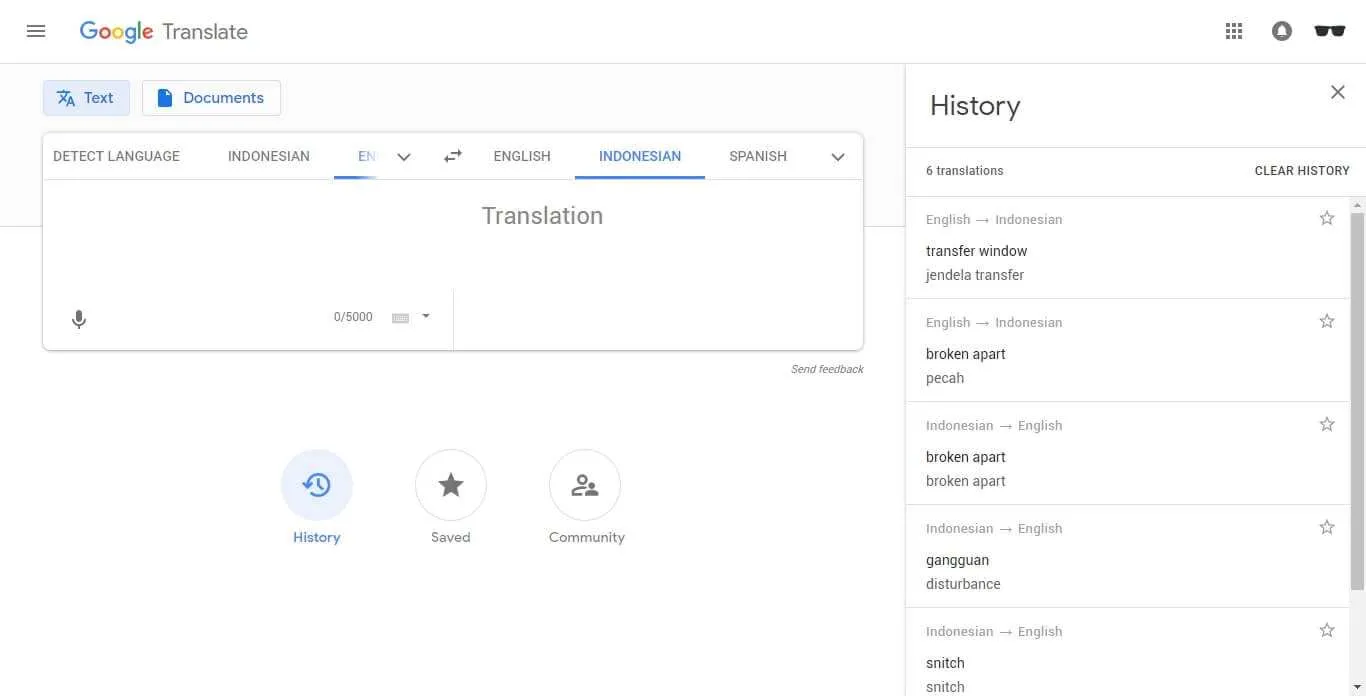Click the Translation output placeholder
1366x696 pixels.
pos(542,216)
